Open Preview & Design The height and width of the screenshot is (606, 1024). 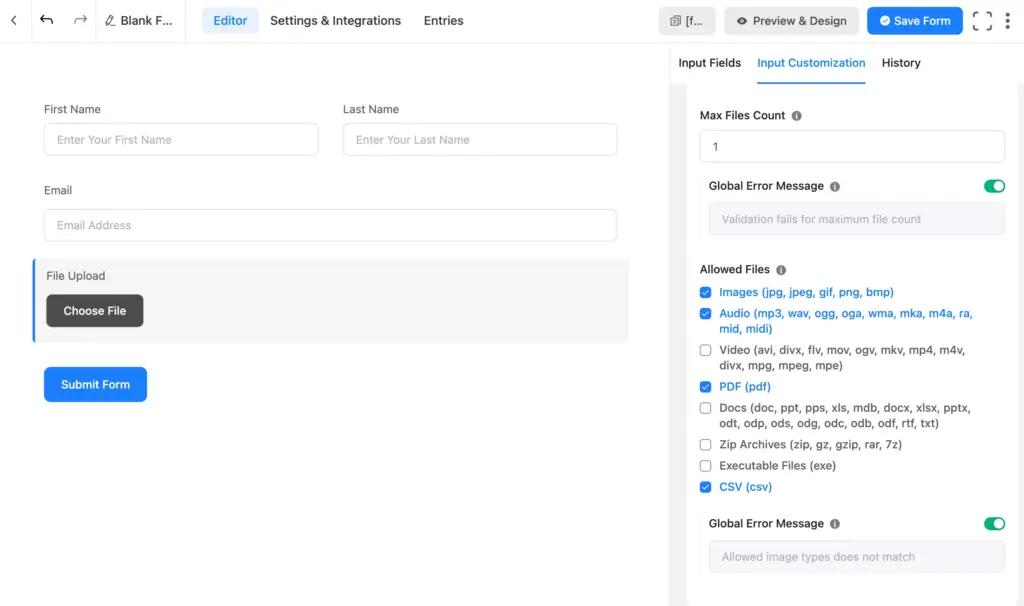[x=791, y=20]
